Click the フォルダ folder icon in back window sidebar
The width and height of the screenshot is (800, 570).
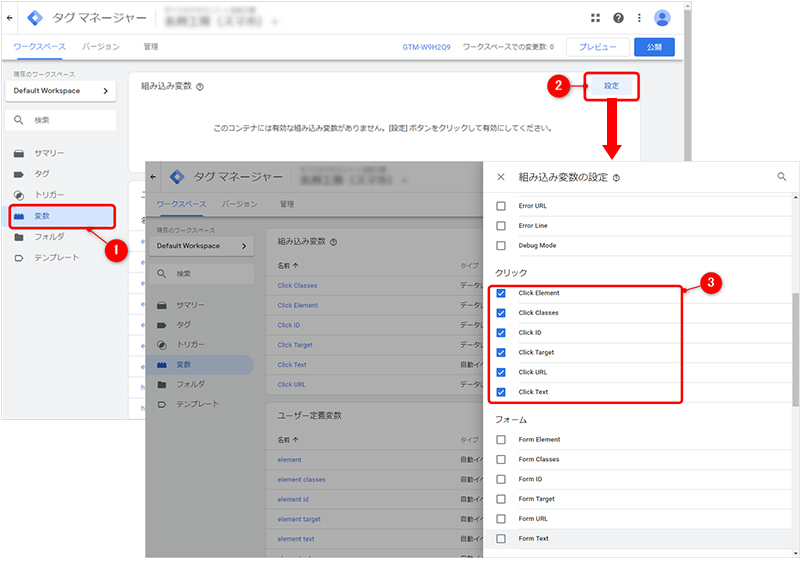pos(19,237)
